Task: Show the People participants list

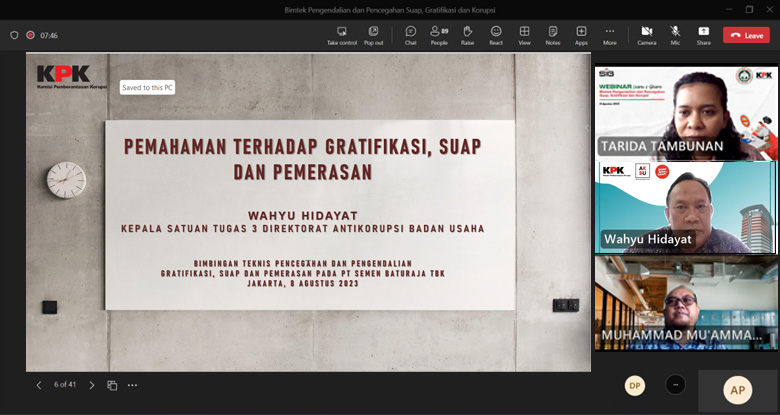Action: (438, 35)
